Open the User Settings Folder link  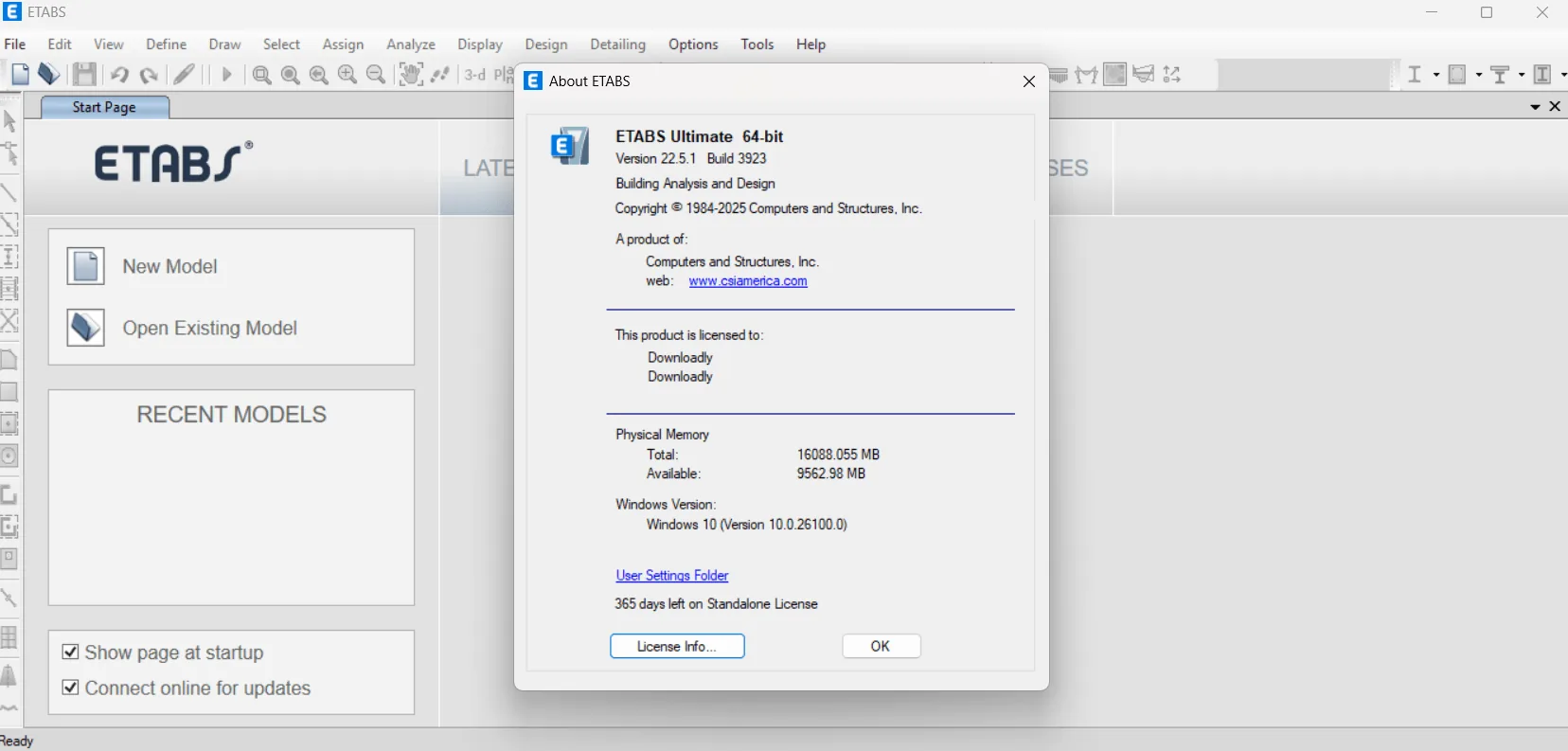point(672,576)
